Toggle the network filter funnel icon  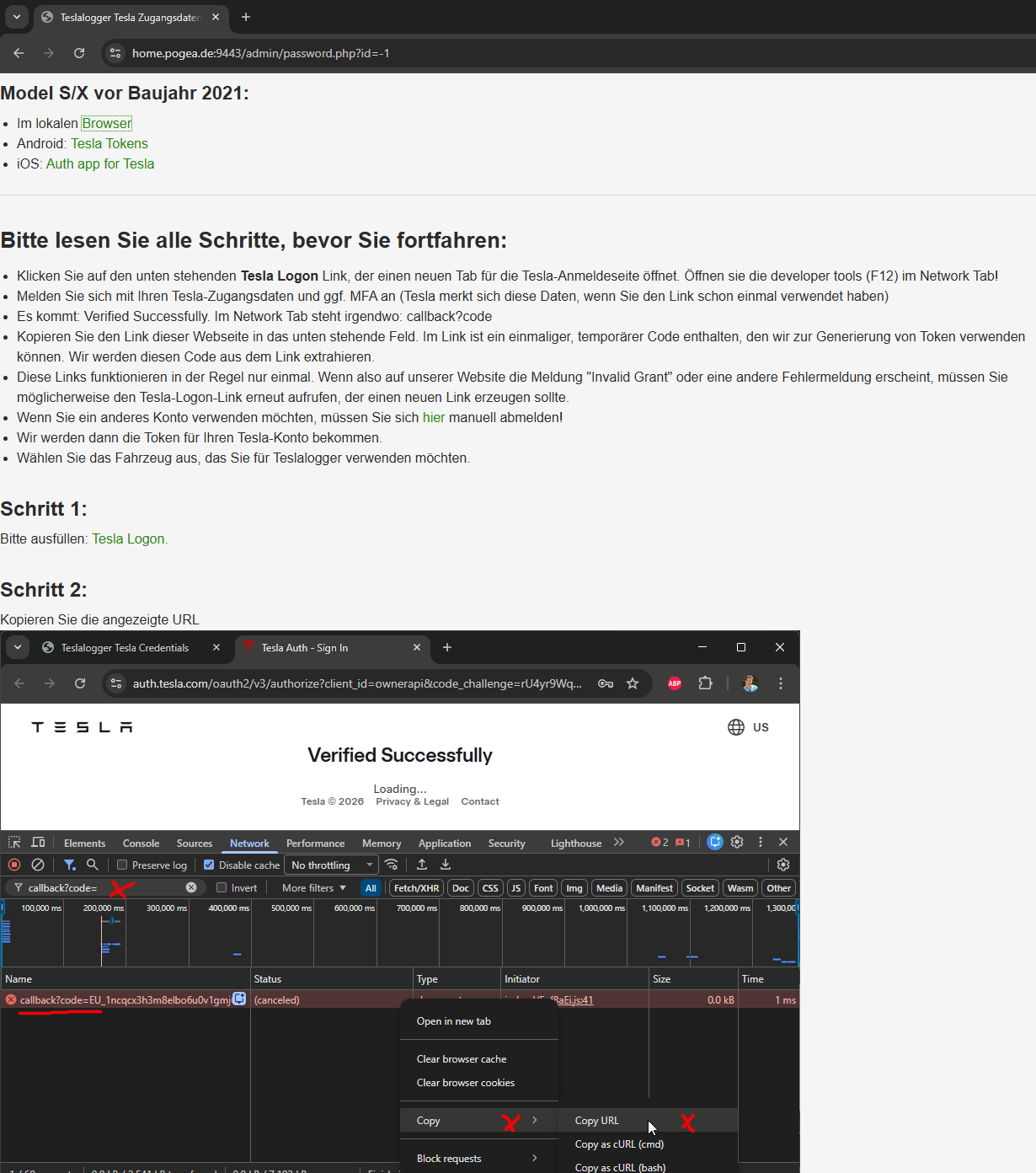coord(70,865)
